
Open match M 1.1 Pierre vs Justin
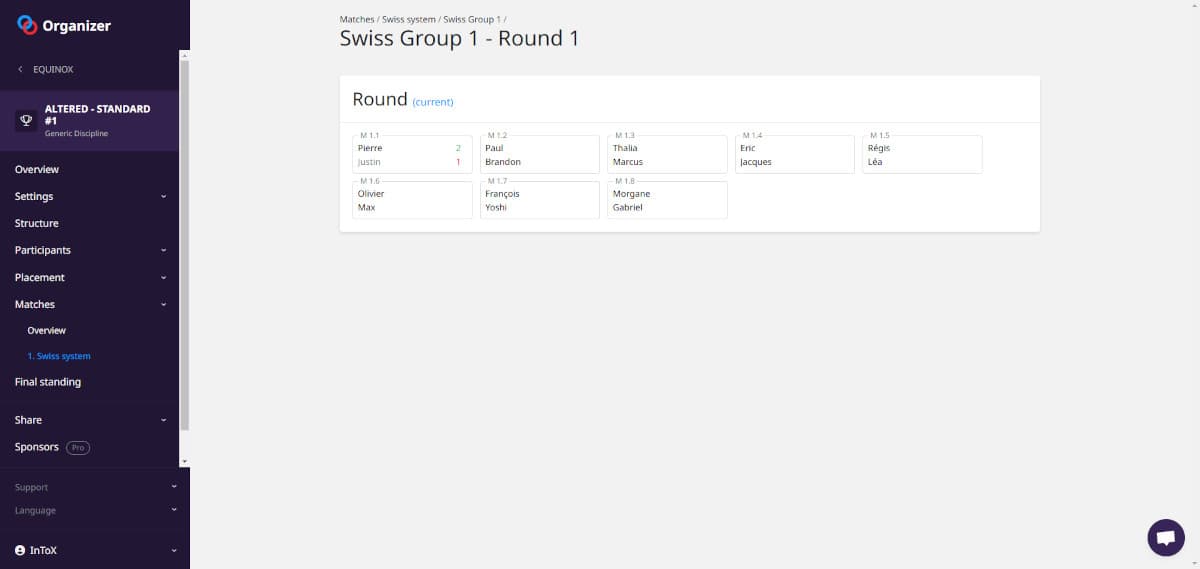click(412, 155)
